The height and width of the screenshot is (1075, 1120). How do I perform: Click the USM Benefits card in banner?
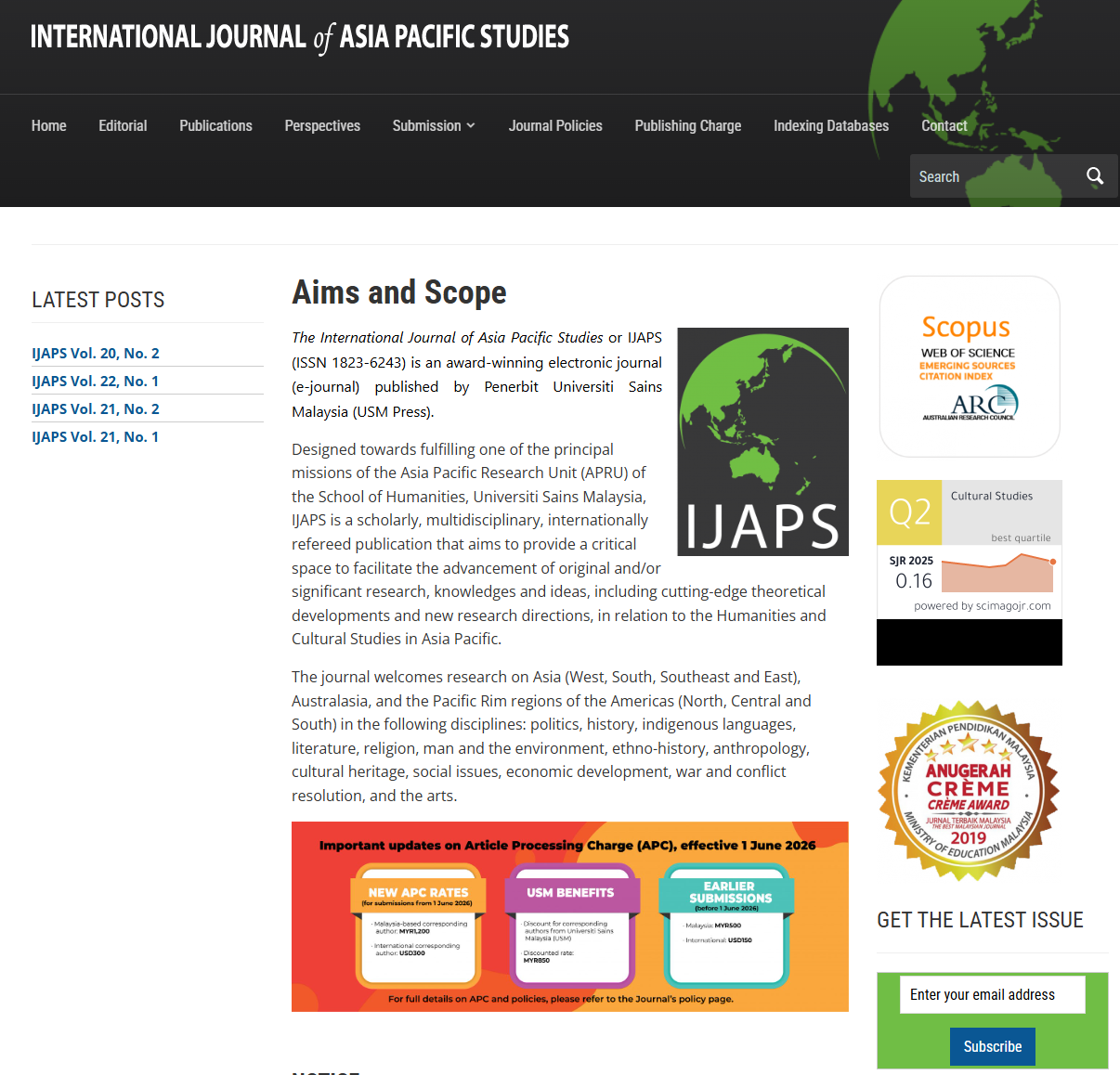click(570, 926)
